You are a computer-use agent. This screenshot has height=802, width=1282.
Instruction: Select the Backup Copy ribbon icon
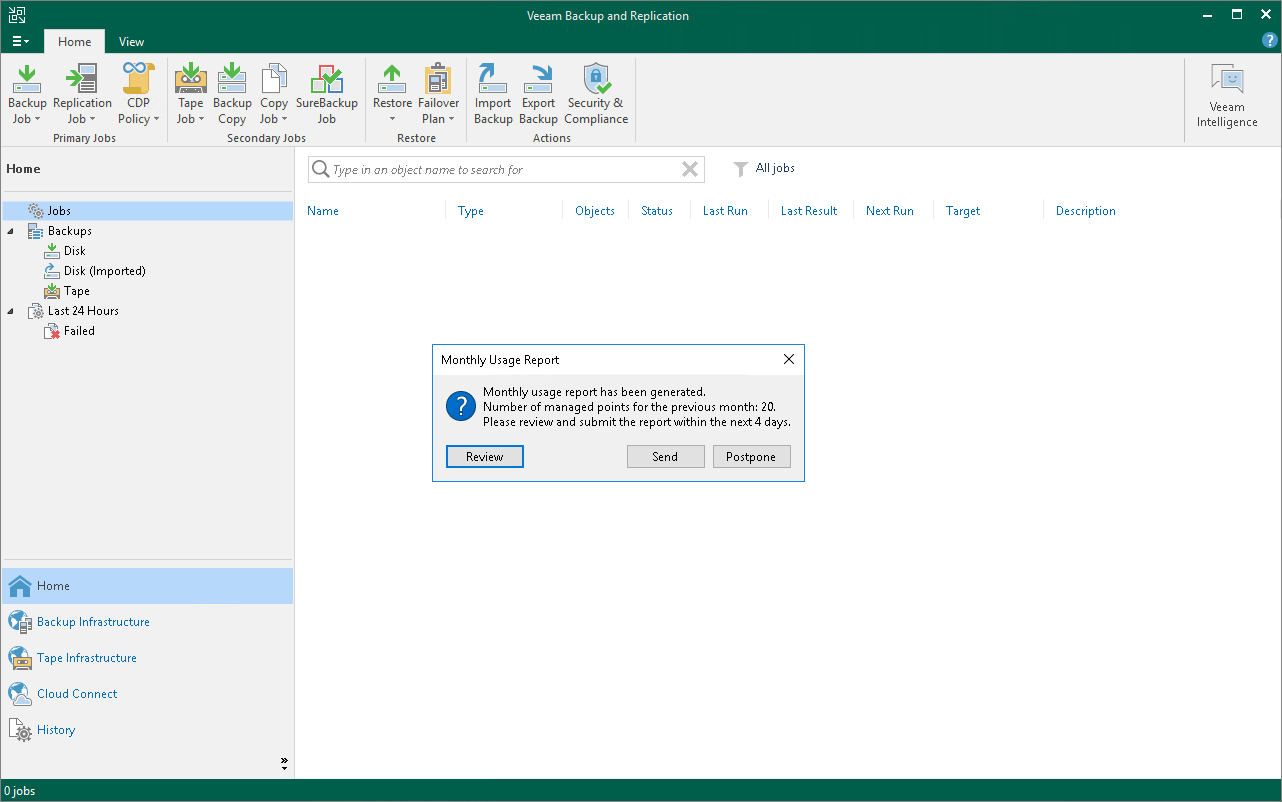232,94
